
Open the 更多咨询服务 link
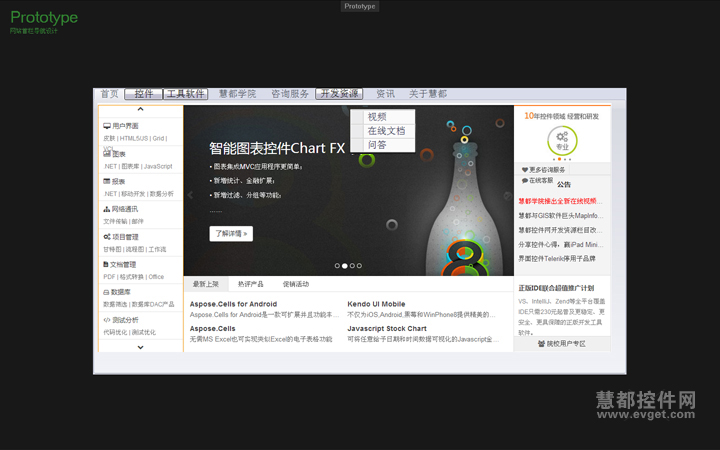[547, 169]
